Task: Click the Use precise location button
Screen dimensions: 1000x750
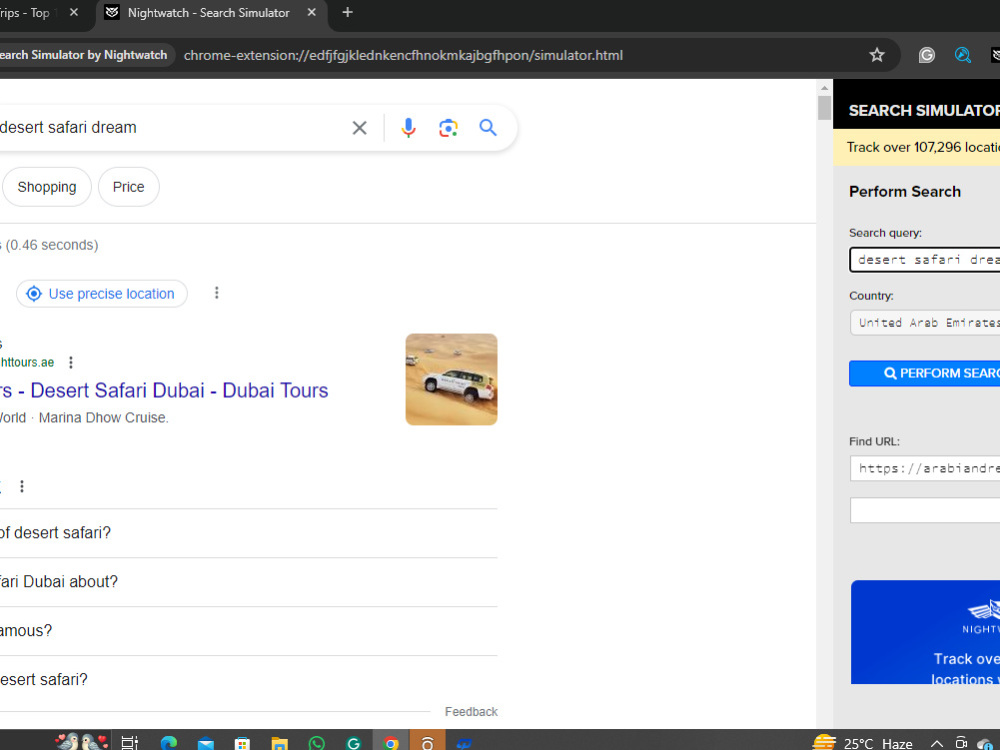Action: click(102, 293)
